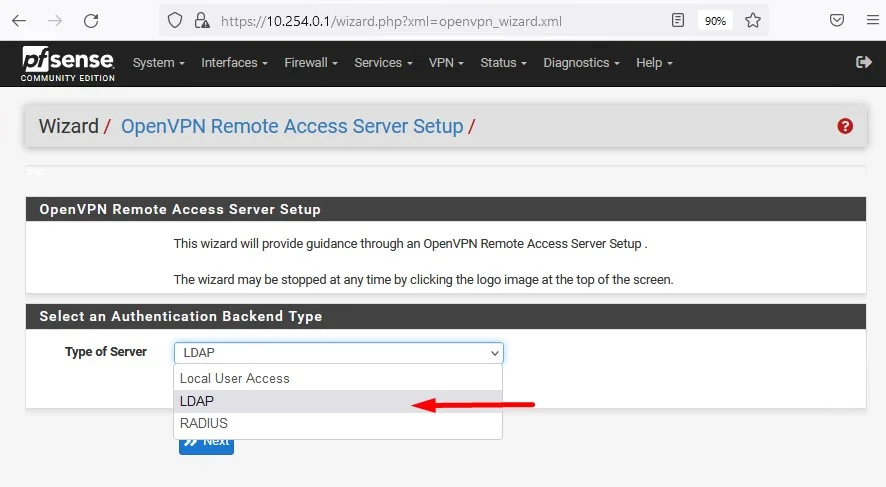Click the browser forward arrow

point(55,21)
